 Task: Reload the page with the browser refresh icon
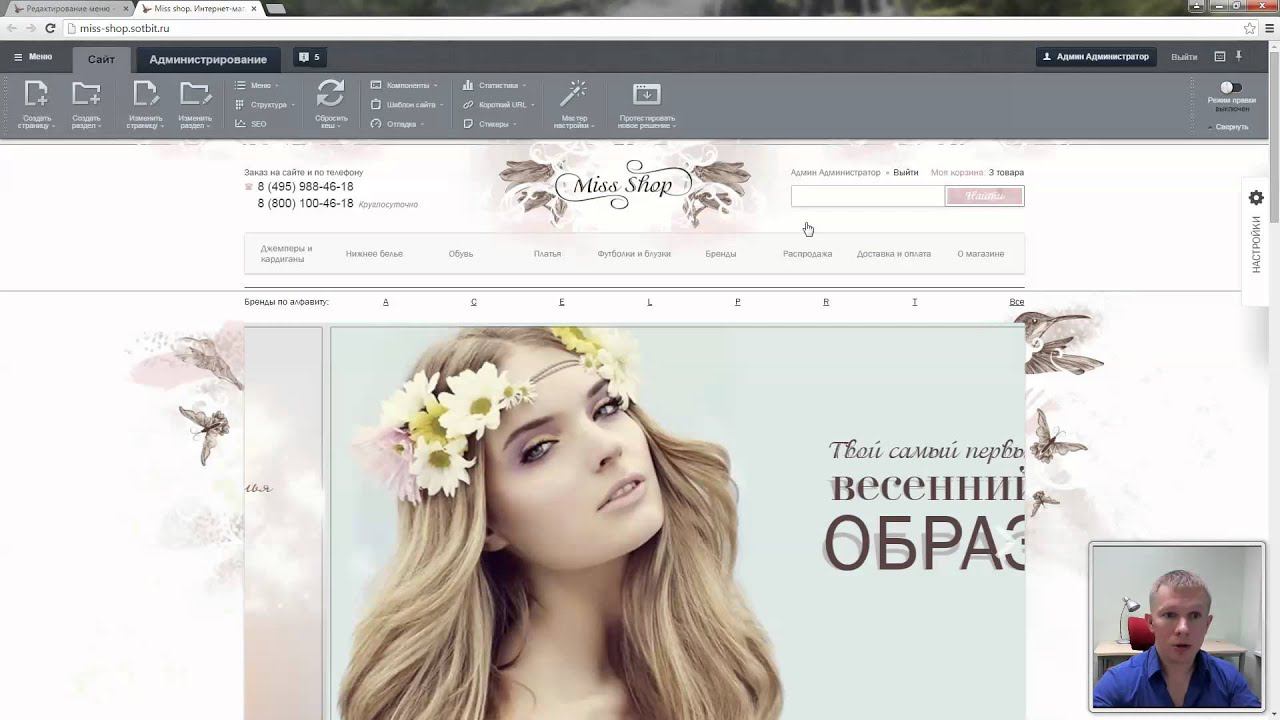[52, 29]
